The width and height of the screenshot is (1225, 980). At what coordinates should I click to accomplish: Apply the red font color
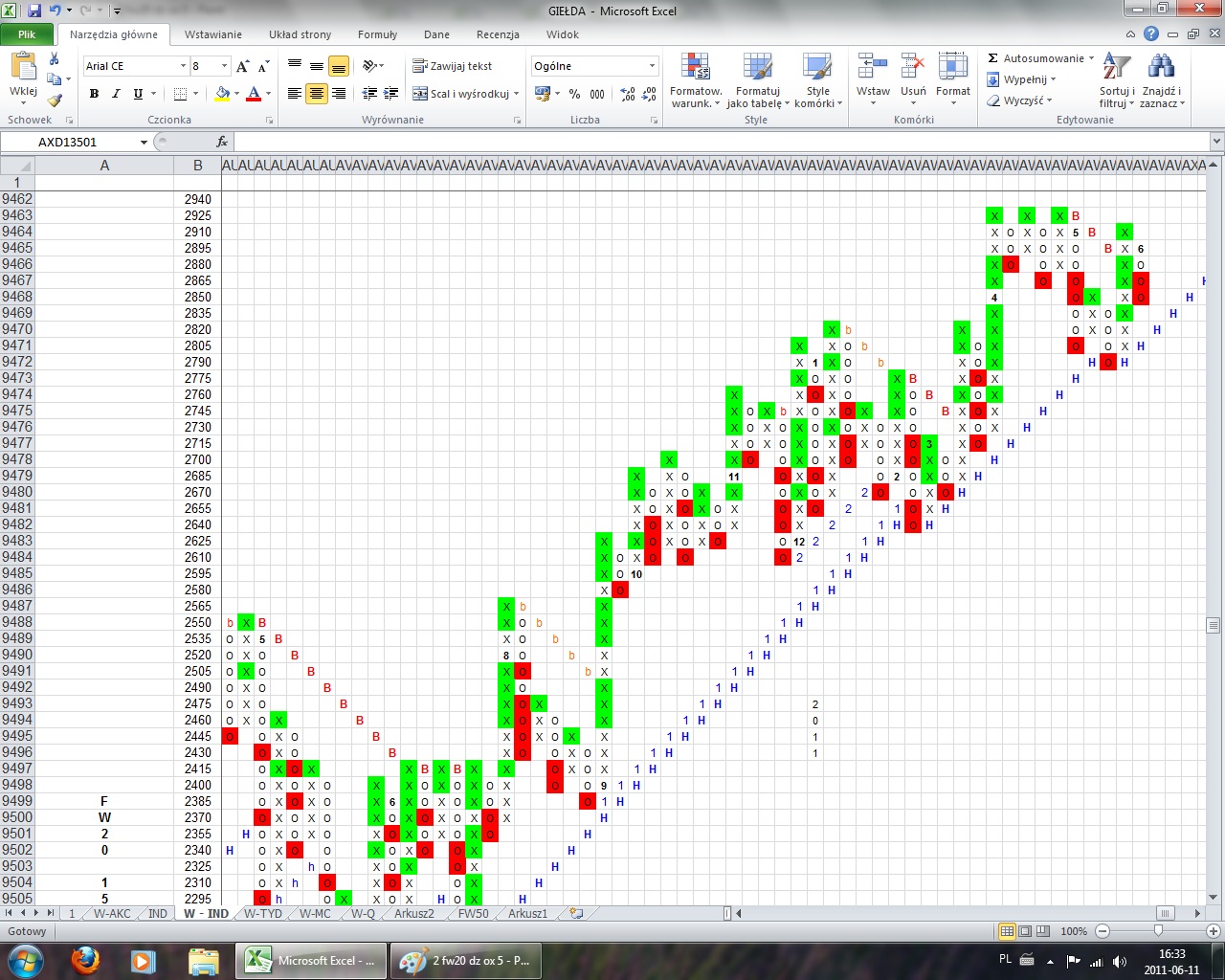tap(254, 94)
